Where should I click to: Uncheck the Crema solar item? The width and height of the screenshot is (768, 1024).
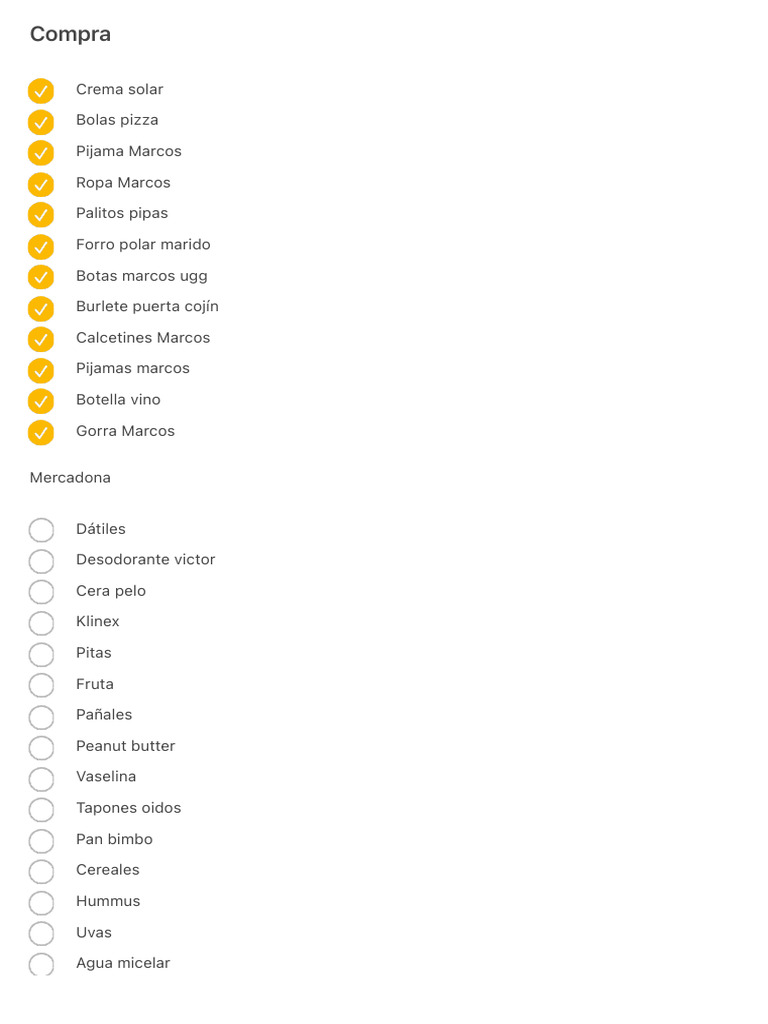click(x=41, y=91)
